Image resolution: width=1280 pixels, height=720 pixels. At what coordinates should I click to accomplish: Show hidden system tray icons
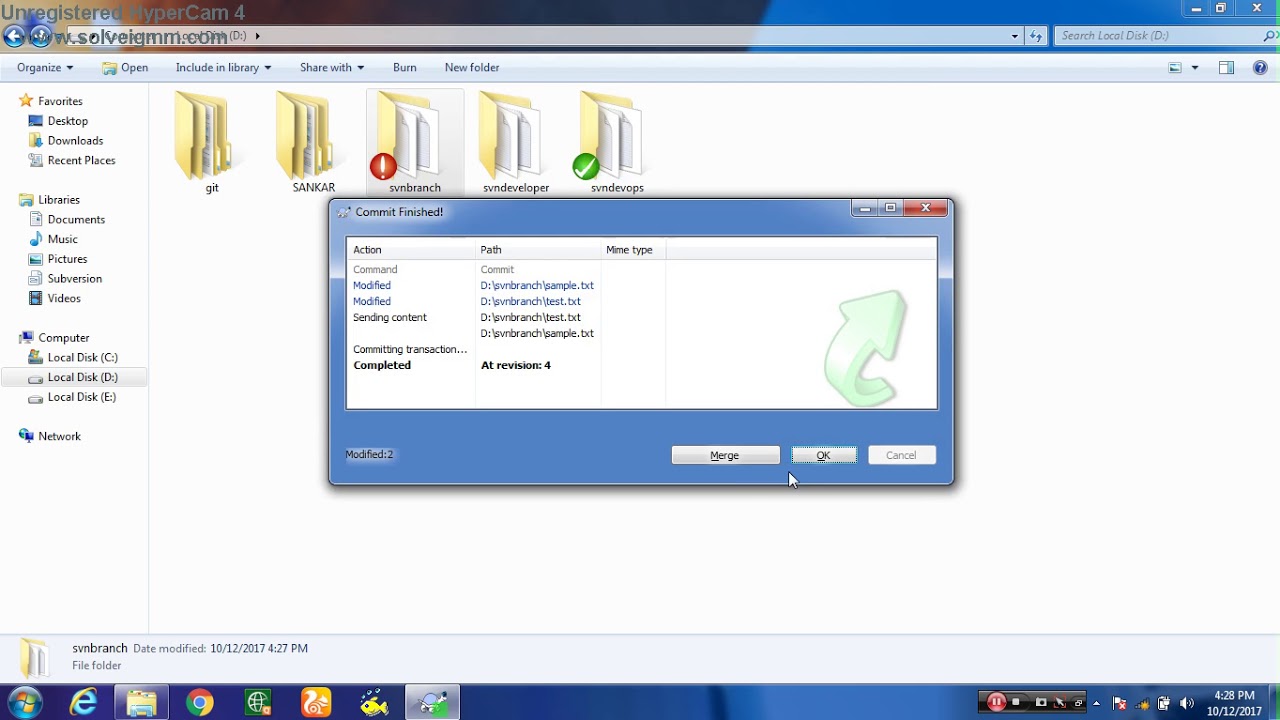[1096, 703]
